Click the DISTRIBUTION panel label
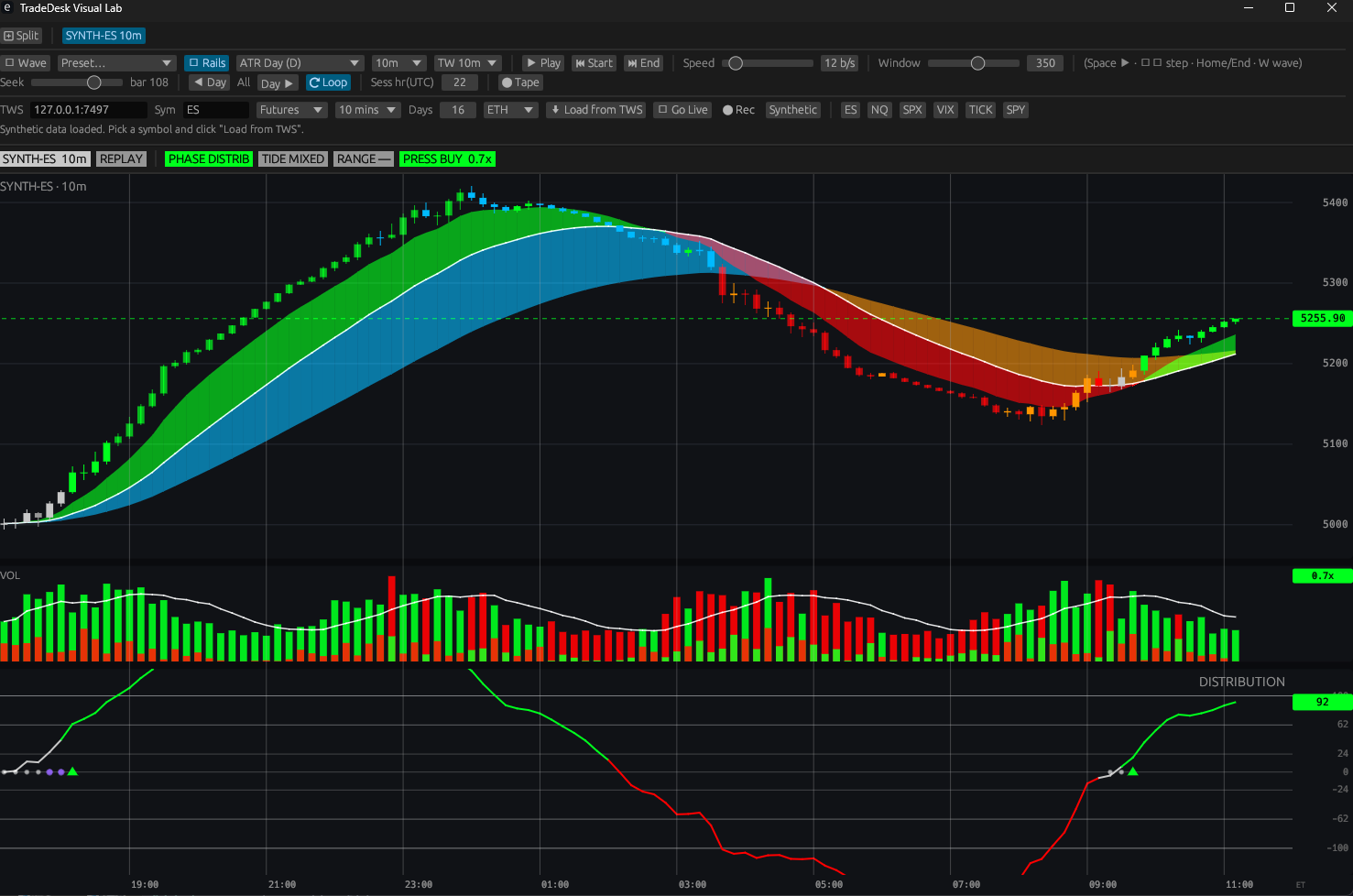The image size is (1353, 896). [x=1241, y=683]
